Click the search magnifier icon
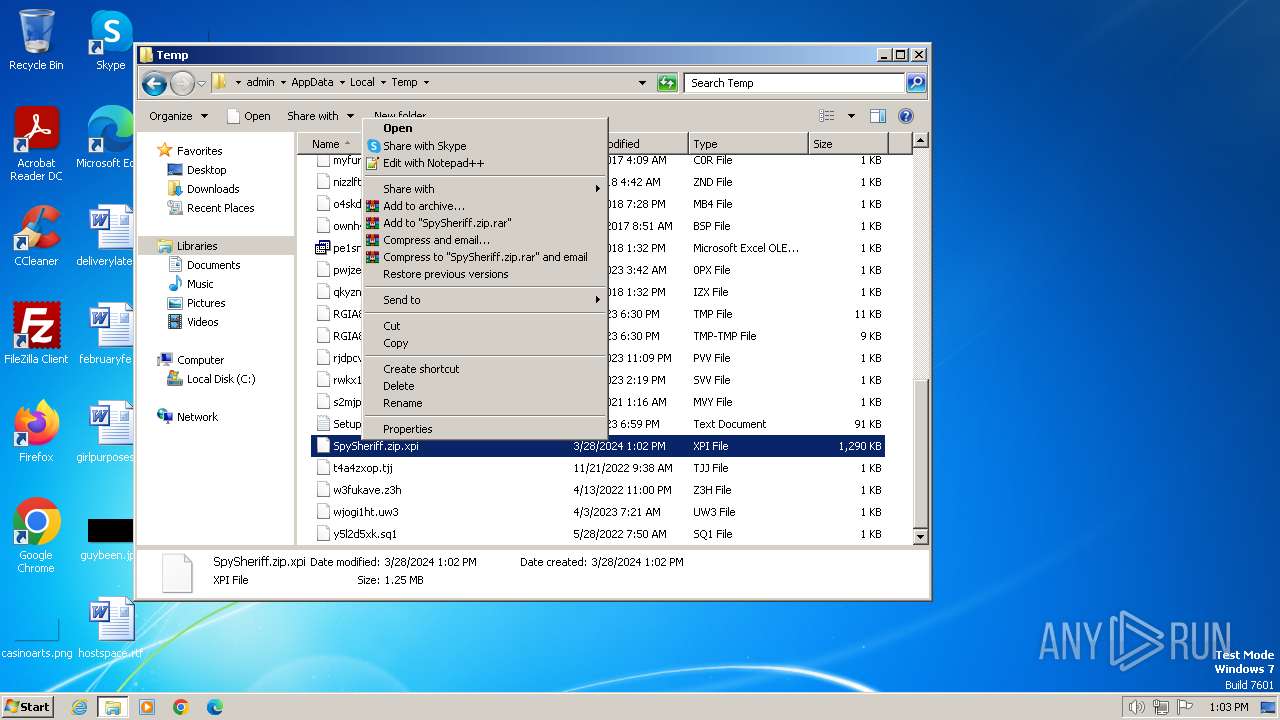 (915, 83)
